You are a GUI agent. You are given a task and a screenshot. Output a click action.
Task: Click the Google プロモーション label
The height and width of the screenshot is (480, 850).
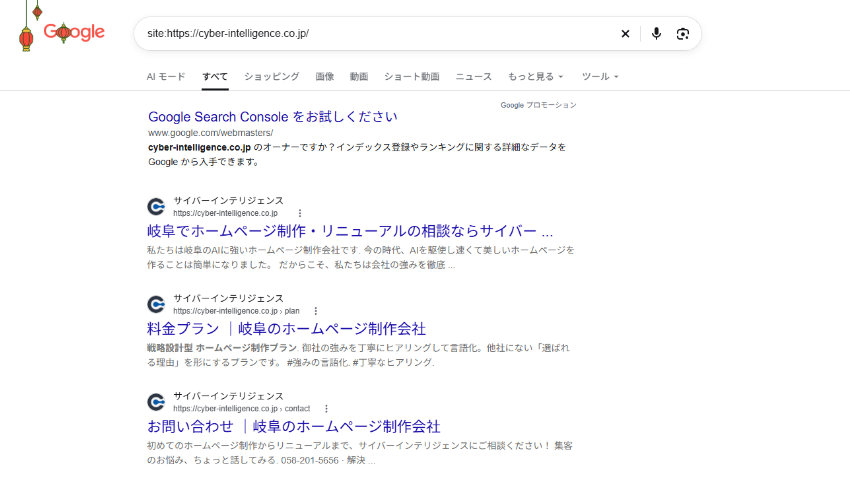(538, 105)
